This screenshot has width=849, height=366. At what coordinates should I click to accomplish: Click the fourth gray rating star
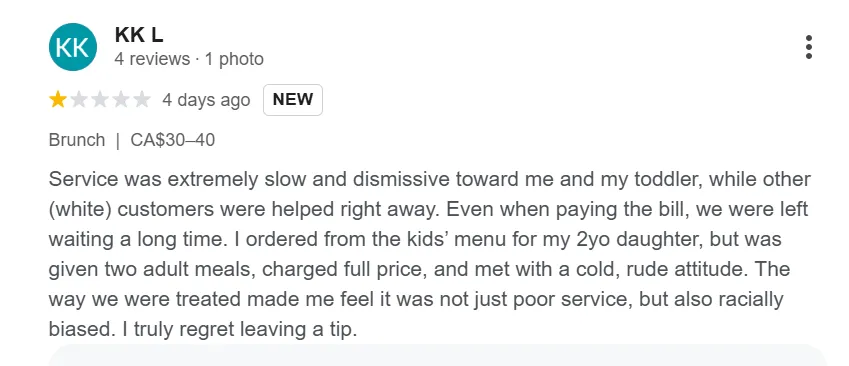pyautogui.click(x=120, y=100)
